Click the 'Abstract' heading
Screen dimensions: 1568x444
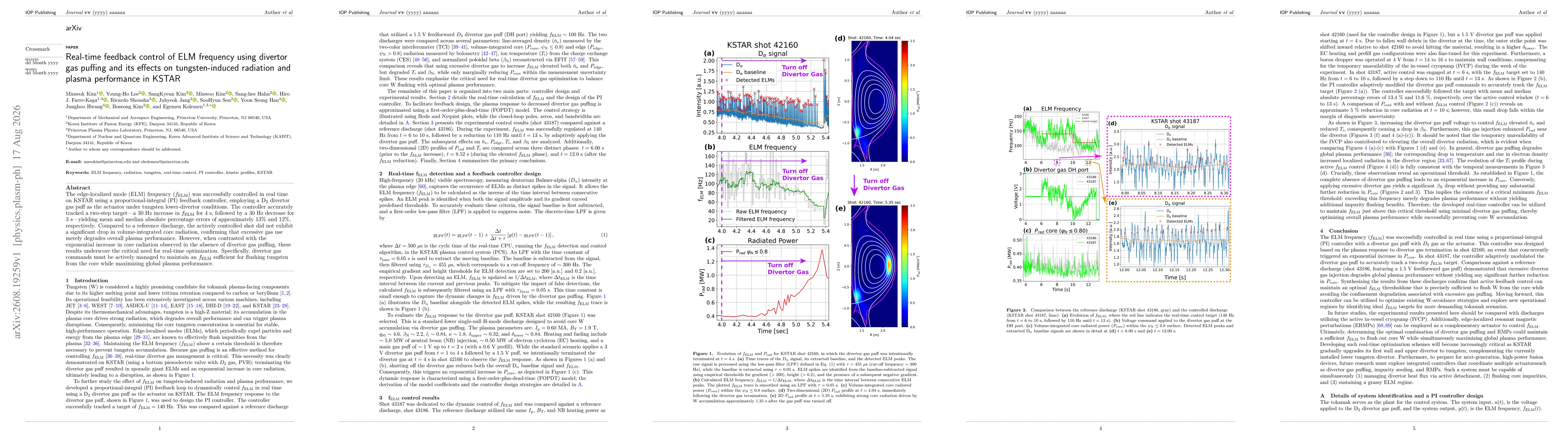pyautogui.click(x=78, y=188)
